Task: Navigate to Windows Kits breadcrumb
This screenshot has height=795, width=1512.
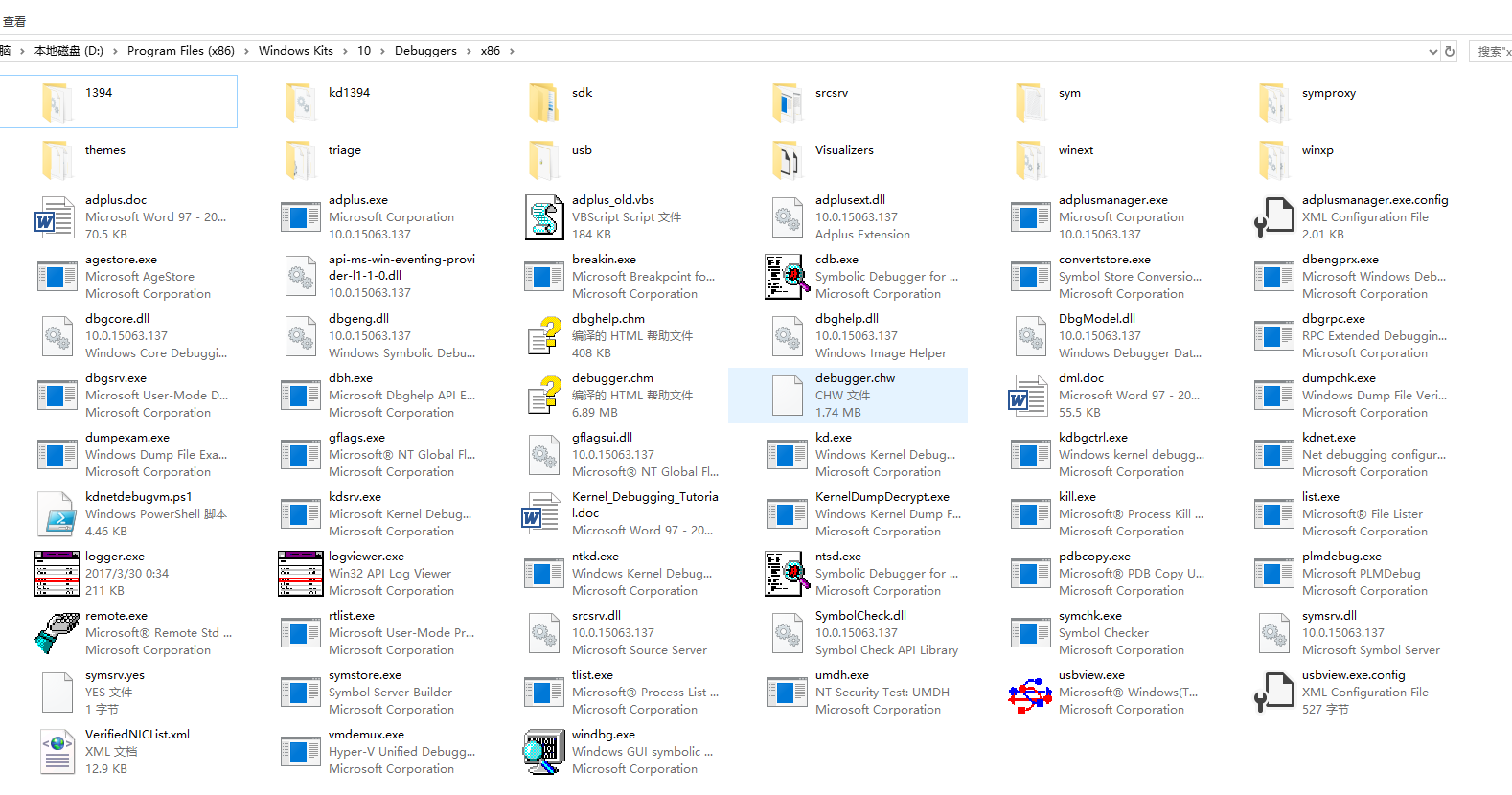Action: pyautogui.click(x=296, y=51)
